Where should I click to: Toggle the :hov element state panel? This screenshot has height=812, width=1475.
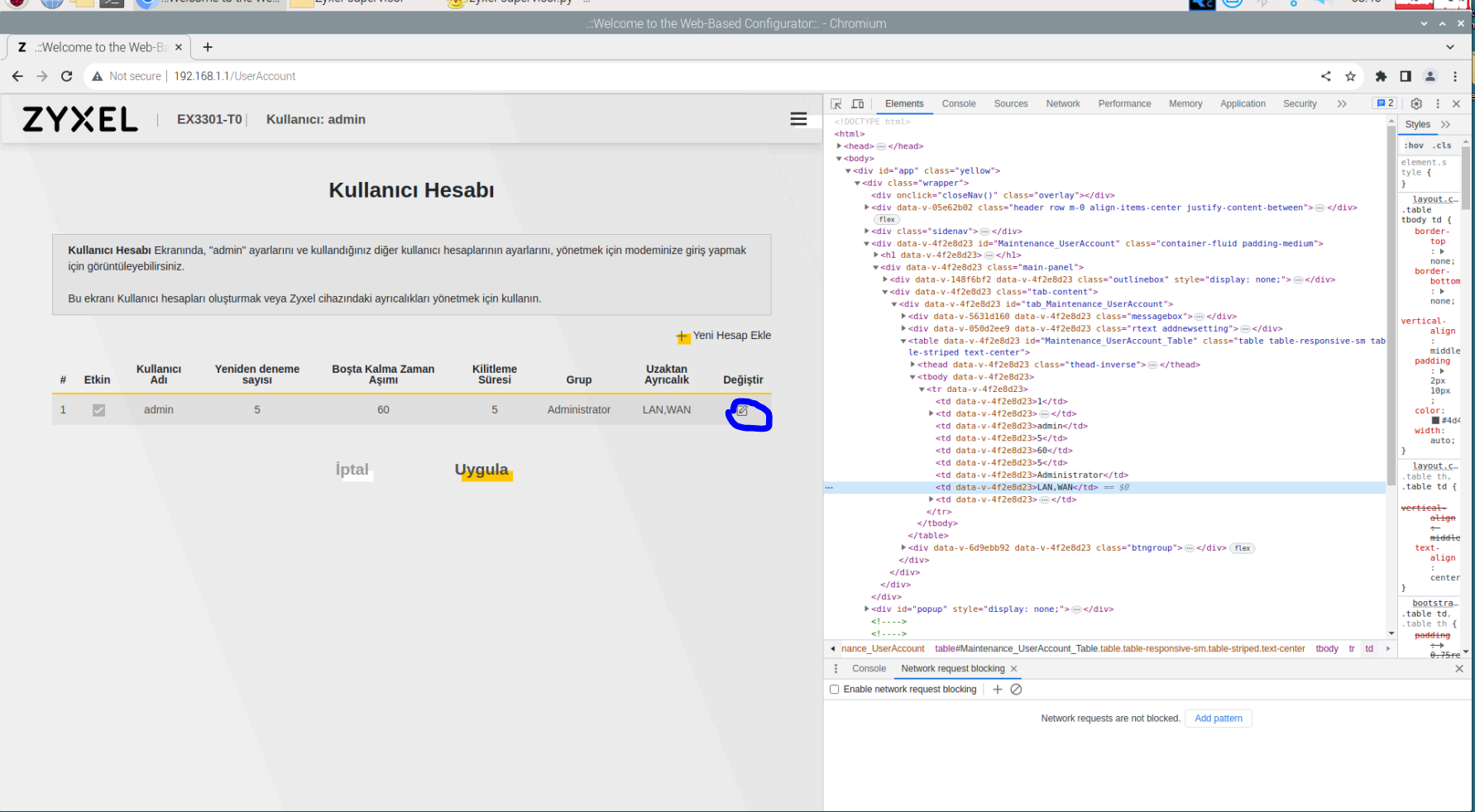point(1414,146)
